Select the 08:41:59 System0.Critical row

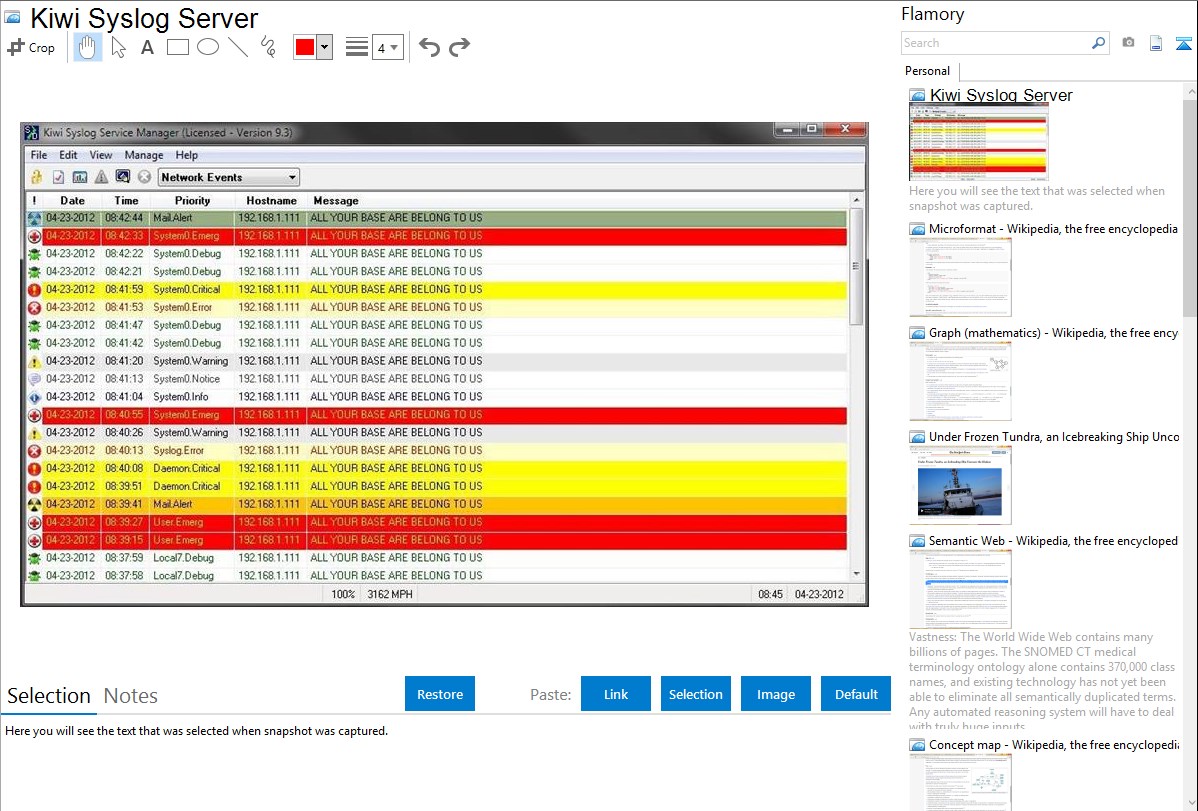pyautogui.click(x=437, y=290)
